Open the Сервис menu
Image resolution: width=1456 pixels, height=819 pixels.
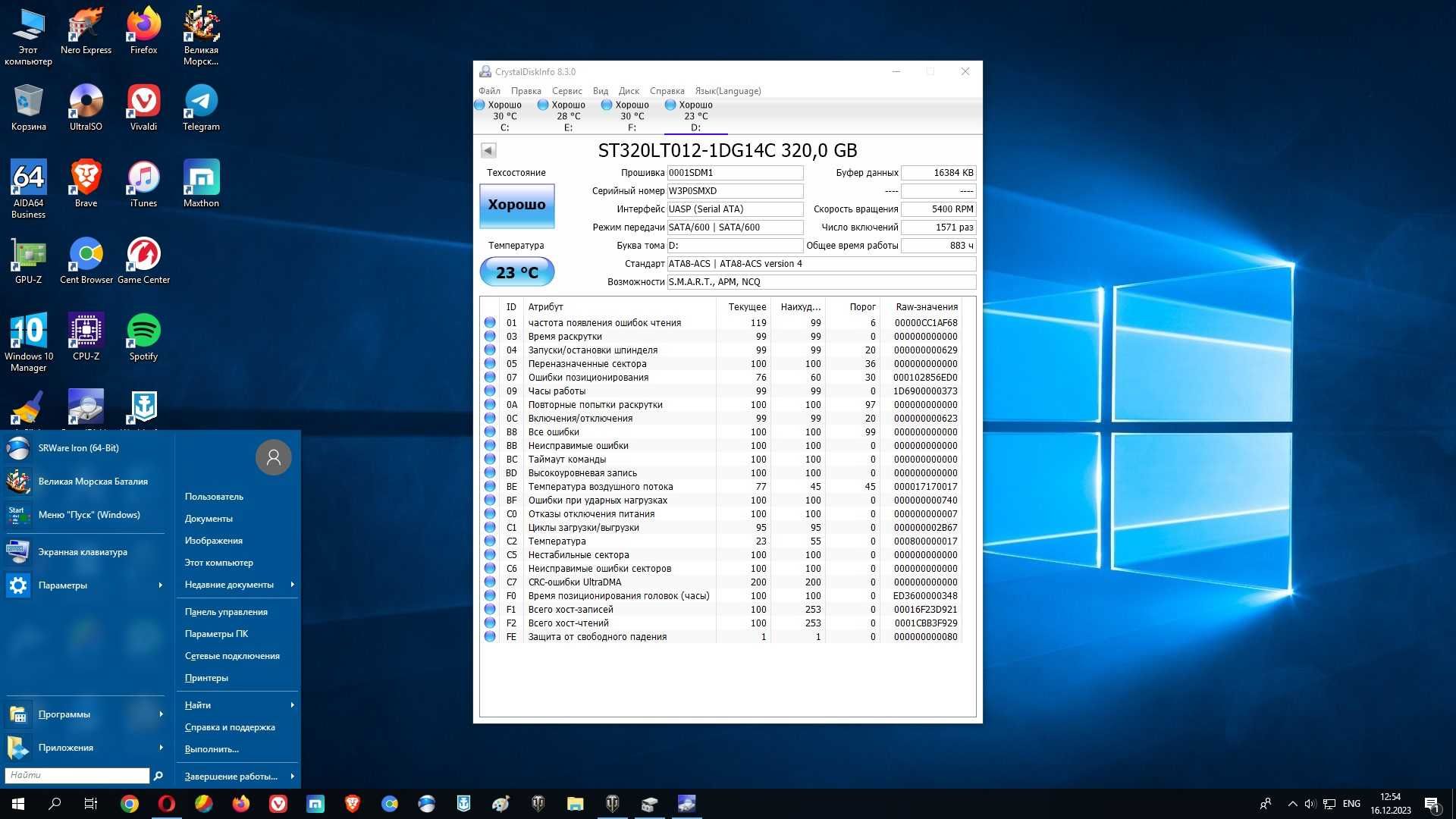point(566,91)
